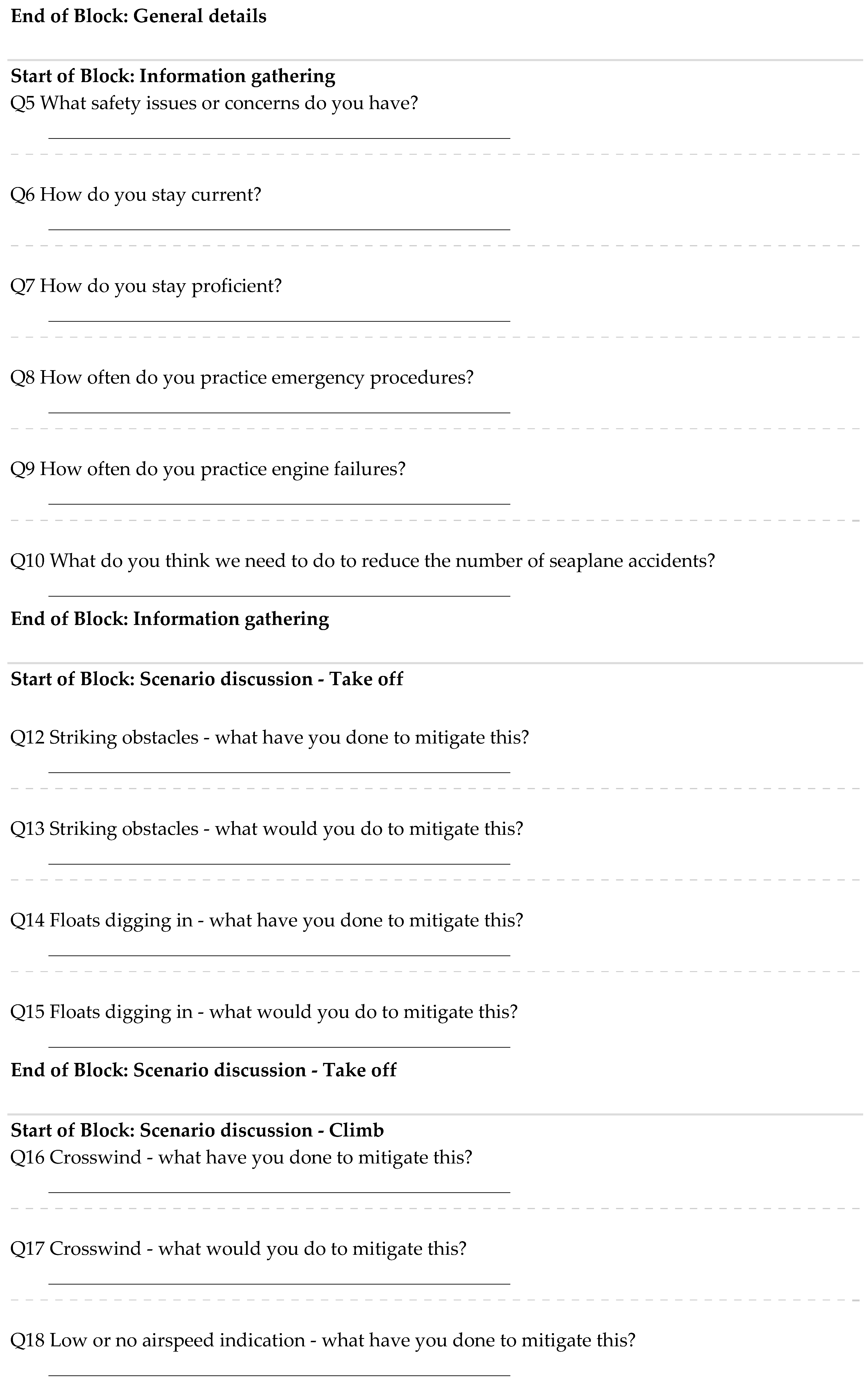868x1383 pixels.
Task: Click the Q10 question text about seaplane accidents
Action: coord(363,561)
